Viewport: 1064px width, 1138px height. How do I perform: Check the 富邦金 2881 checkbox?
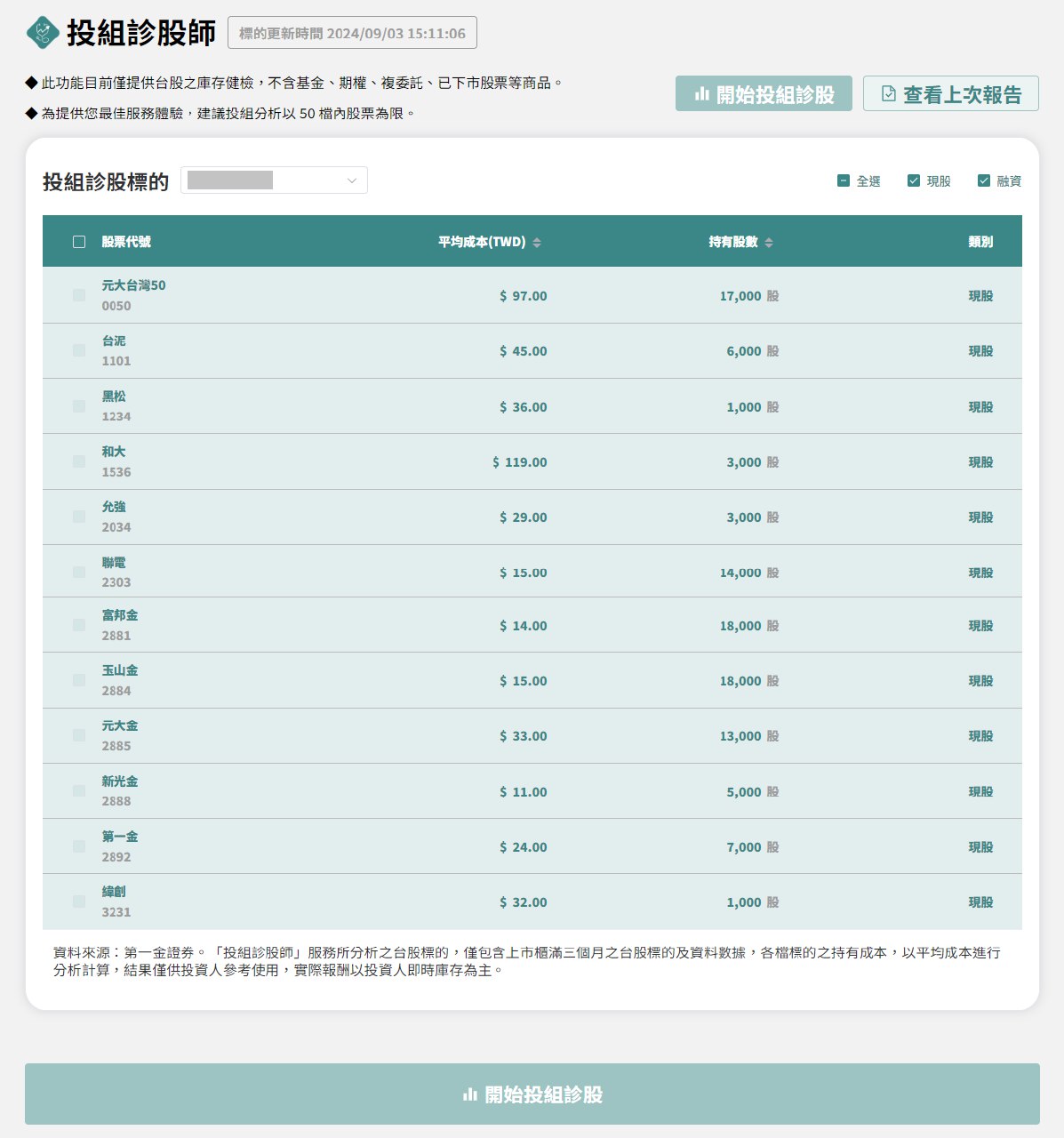(x=79, y=625)
